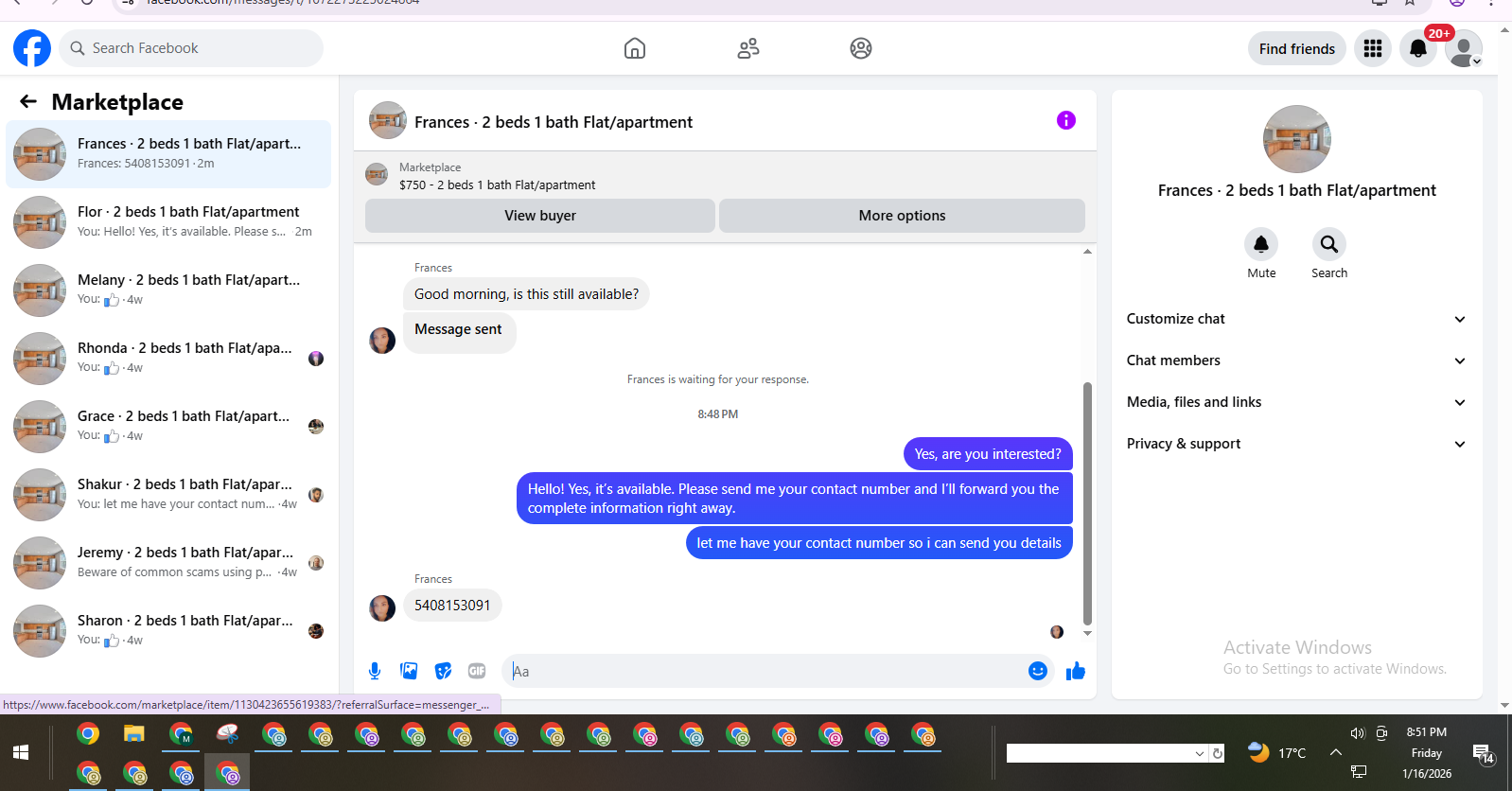Open the Windows notification center icon
Image resolution: width=1512 pixels, height=791 pixels.
click(1483, 753)
